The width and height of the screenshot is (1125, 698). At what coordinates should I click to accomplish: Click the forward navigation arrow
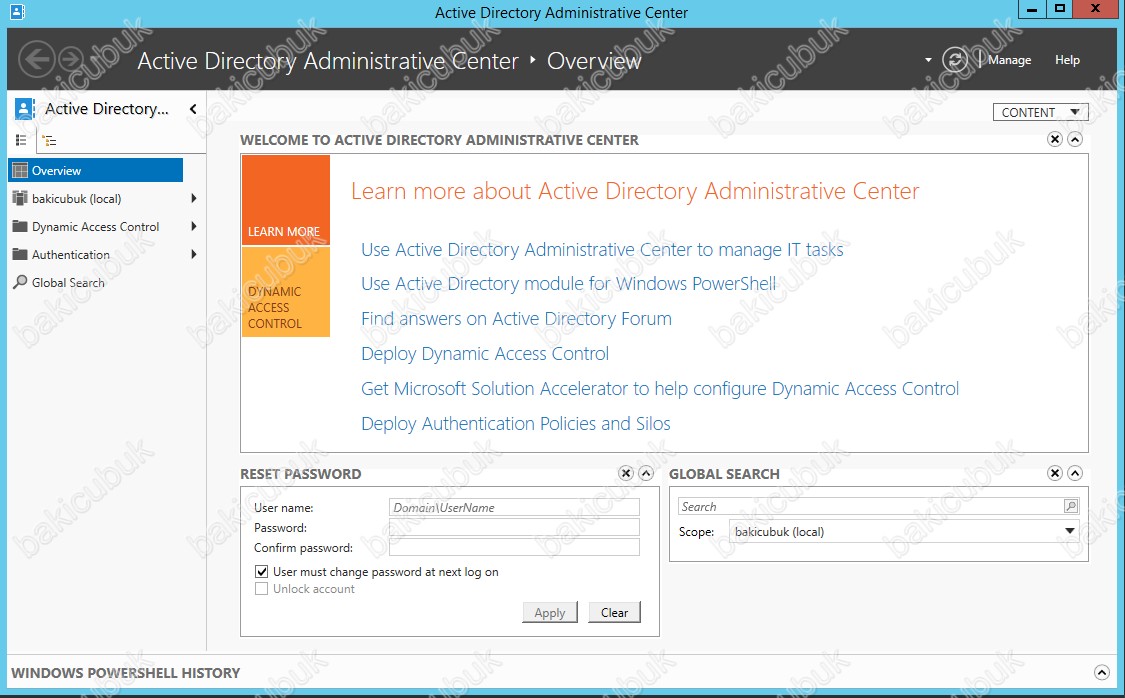tap(70, 60)
